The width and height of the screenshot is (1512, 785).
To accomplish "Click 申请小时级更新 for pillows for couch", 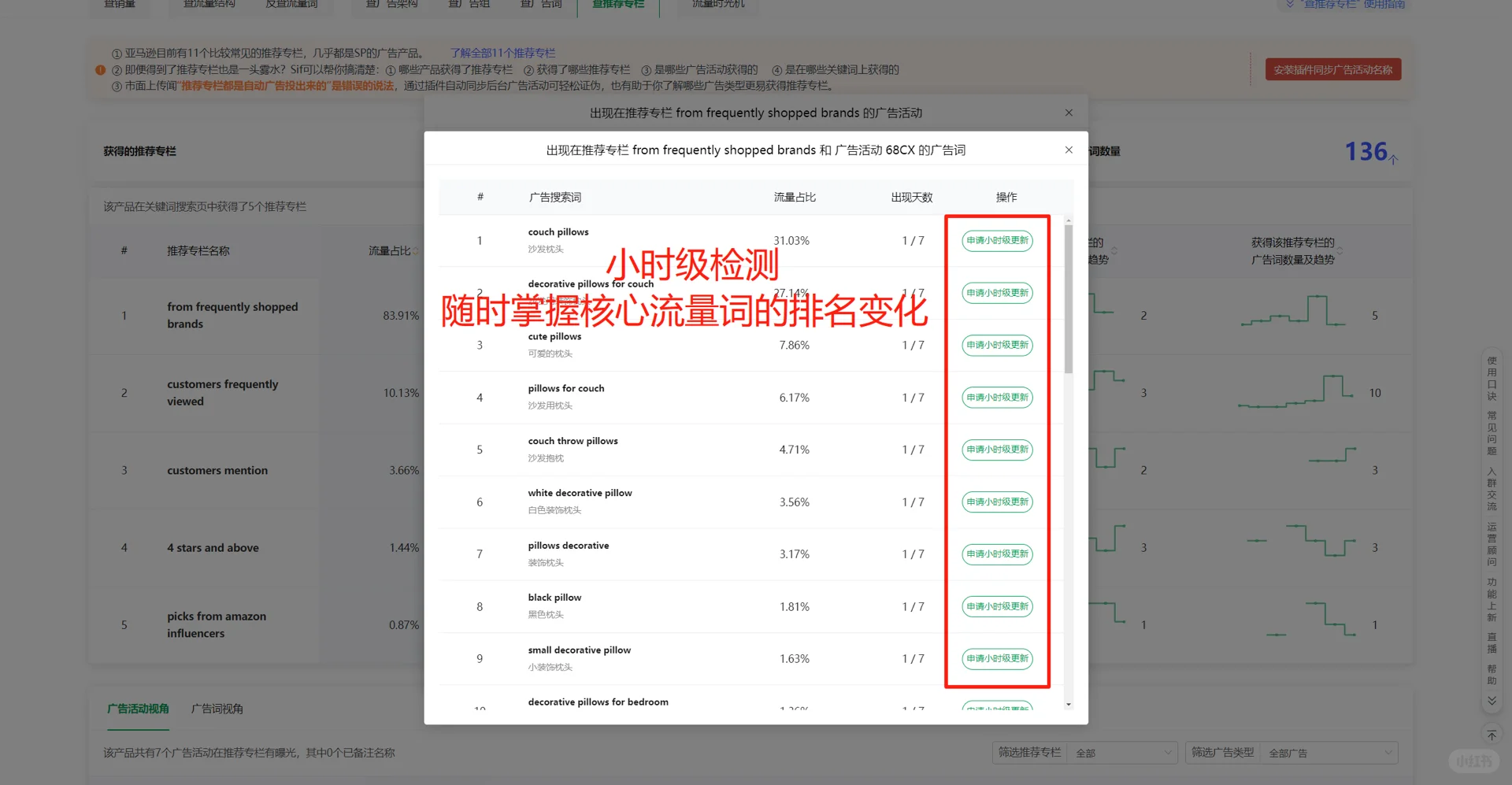I will tap(997, 398).
